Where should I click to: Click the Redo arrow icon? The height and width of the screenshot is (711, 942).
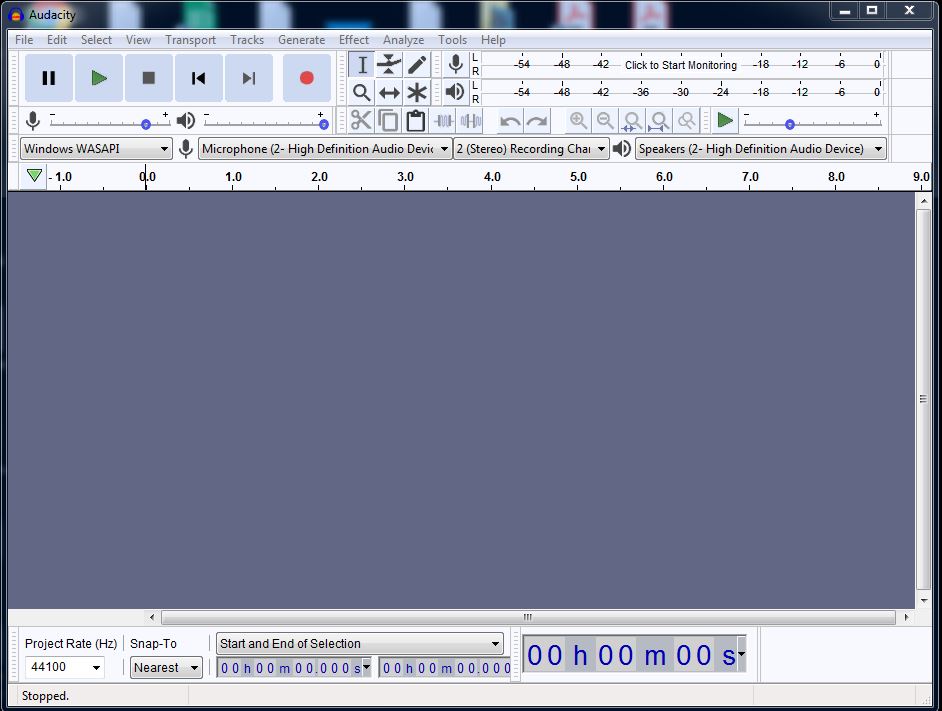click(x=537, y=121)
